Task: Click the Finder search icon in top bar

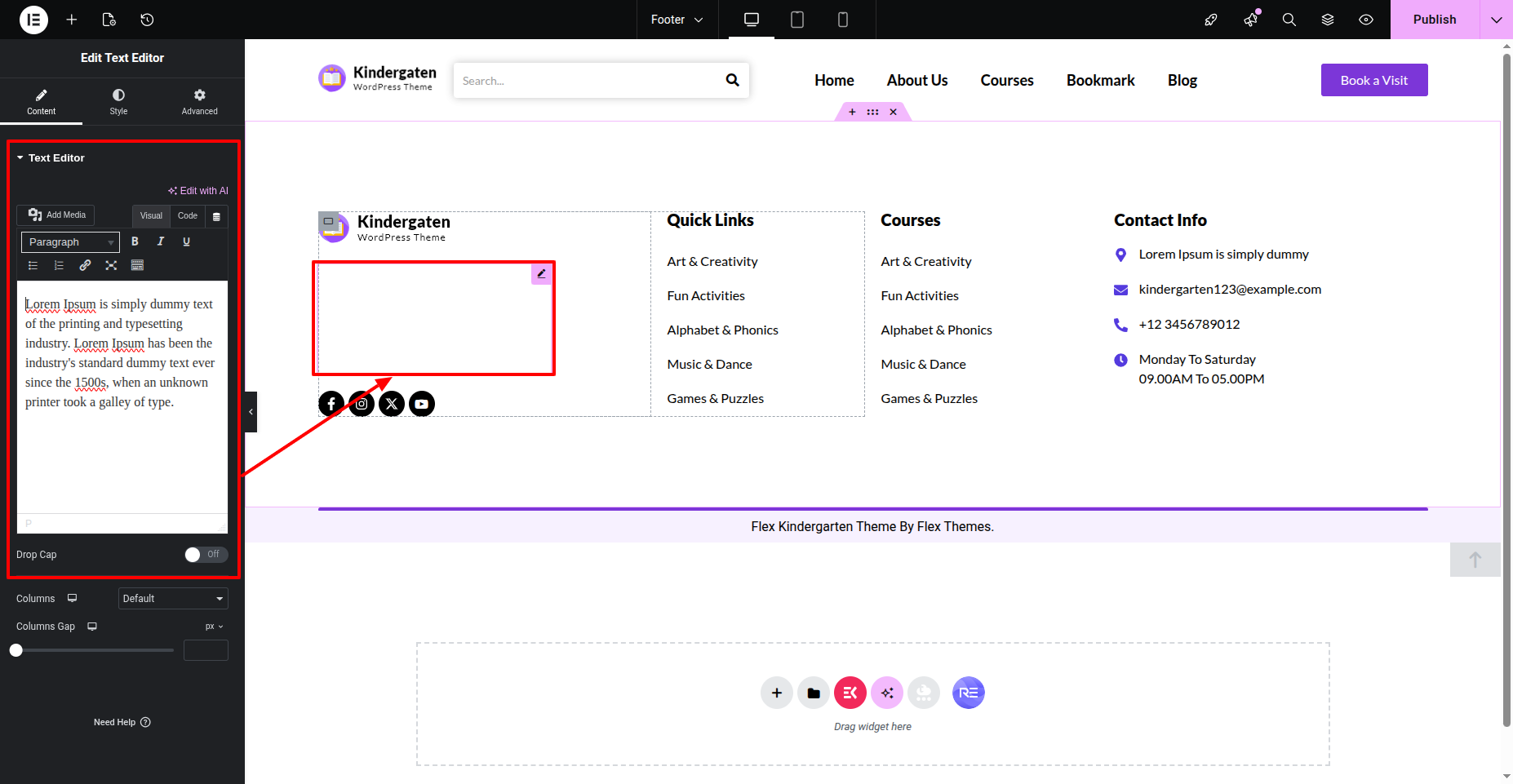Action: (x=1289, y=20)
